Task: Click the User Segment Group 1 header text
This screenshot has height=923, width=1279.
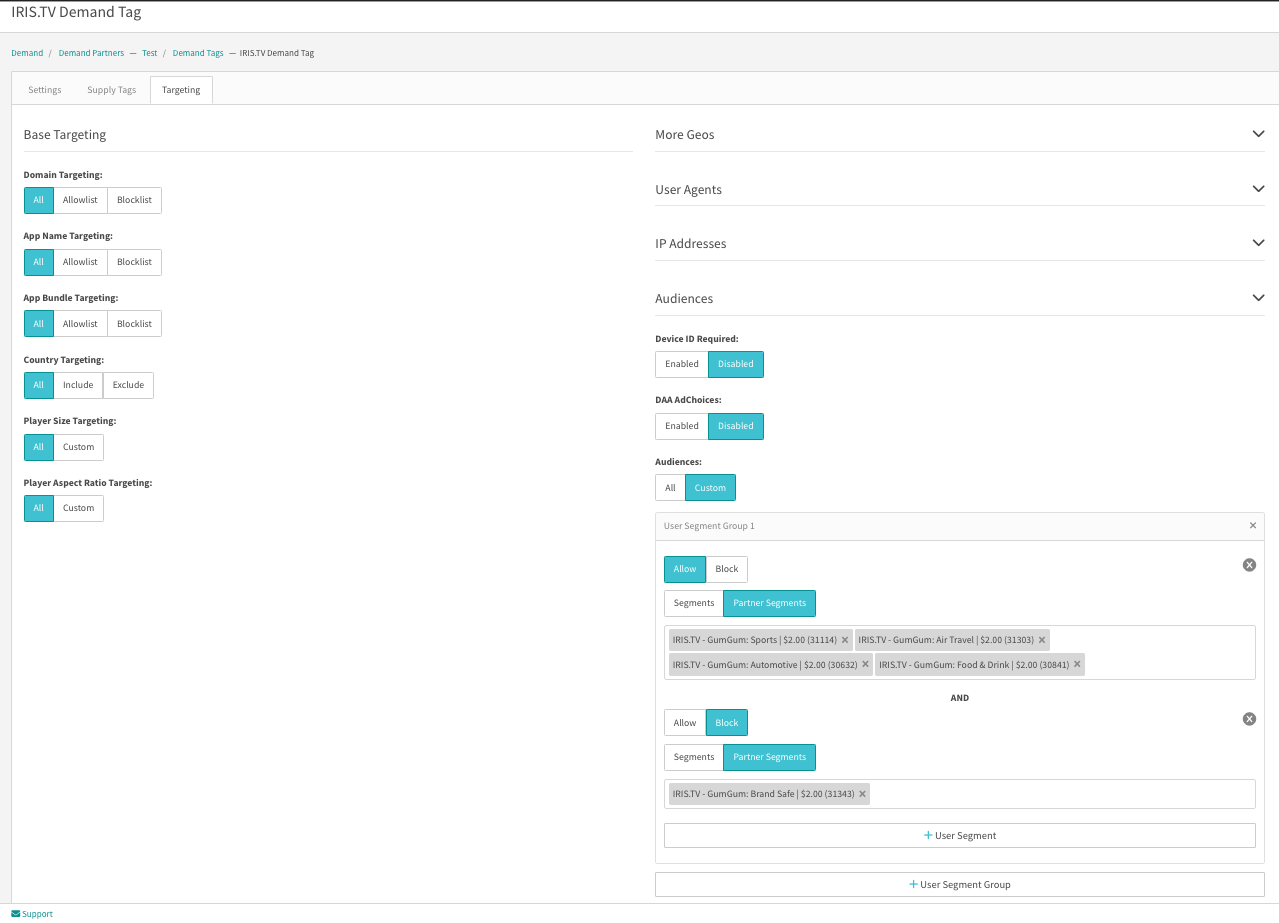Action: point(709,526)
